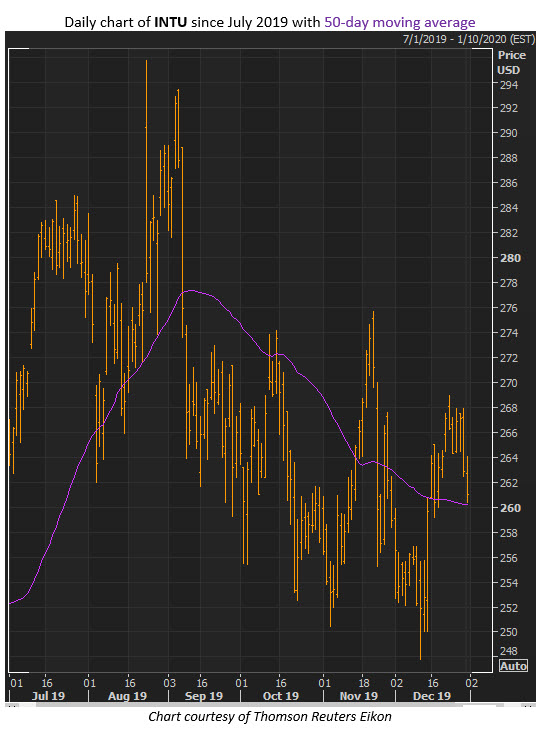Select the Aug 19 month label
This screenshot has width=544, height=731.
coord(127,696)
